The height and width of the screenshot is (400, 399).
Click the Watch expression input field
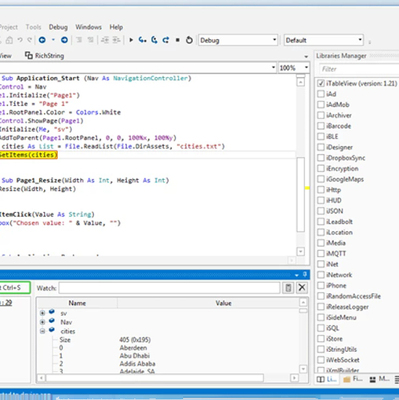(169, 288)
